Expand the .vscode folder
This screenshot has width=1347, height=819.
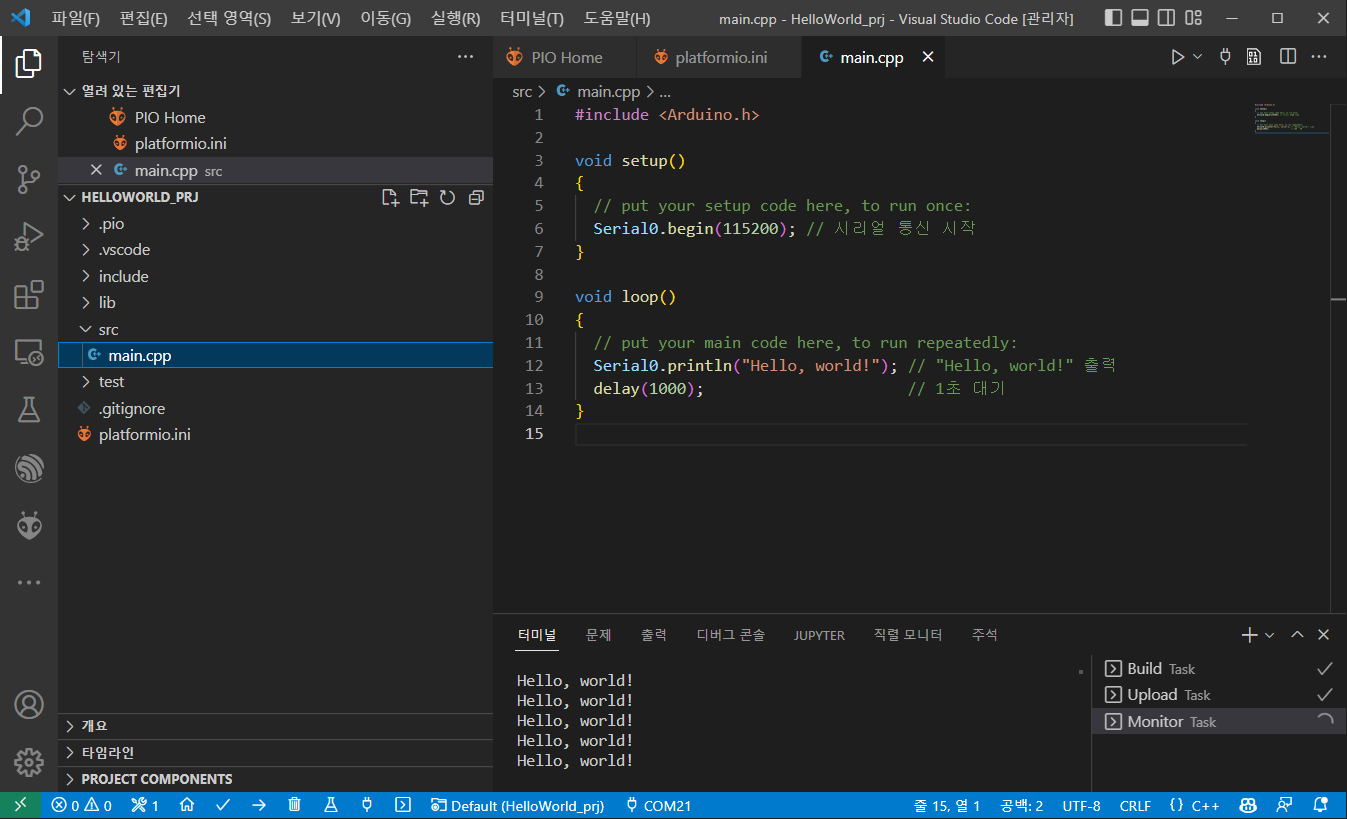pos(276,250)
